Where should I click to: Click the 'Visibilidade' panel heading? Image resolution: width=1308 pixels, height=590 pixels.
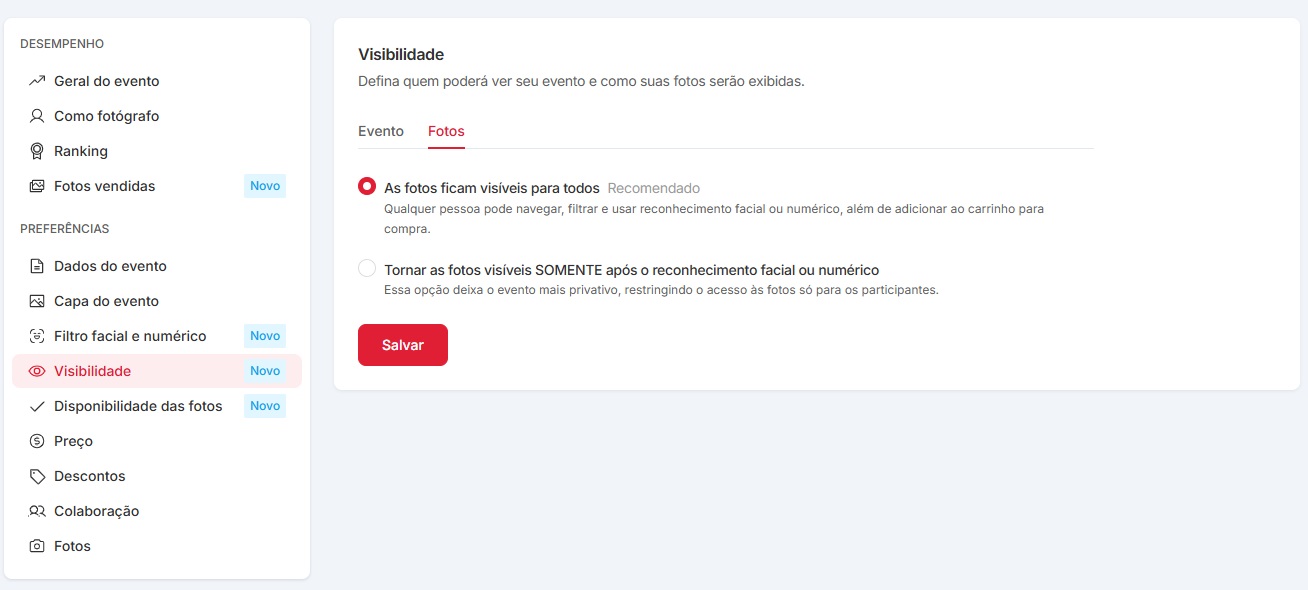[401, 54]
